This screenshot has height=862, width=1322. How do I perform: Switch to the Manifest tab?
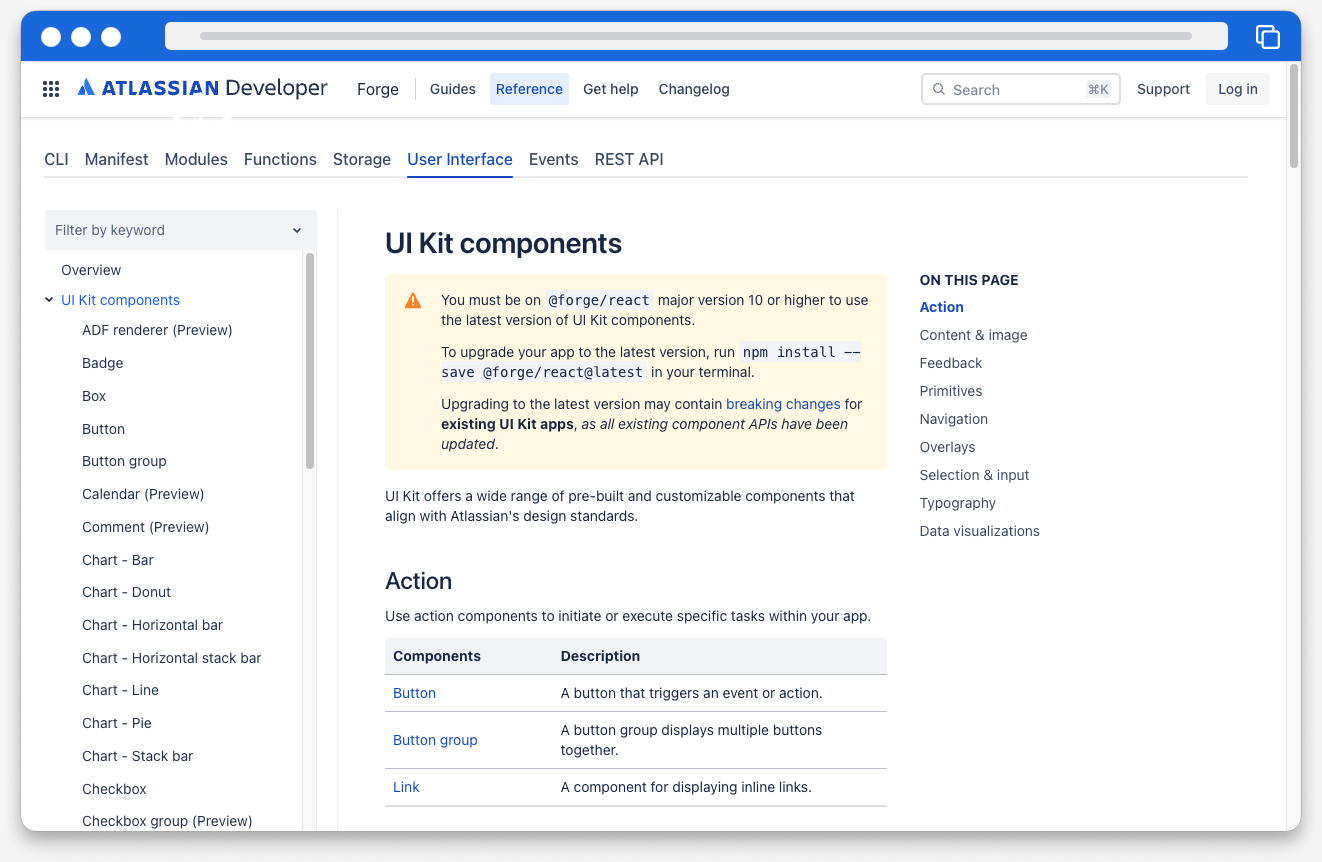(117, 159)
